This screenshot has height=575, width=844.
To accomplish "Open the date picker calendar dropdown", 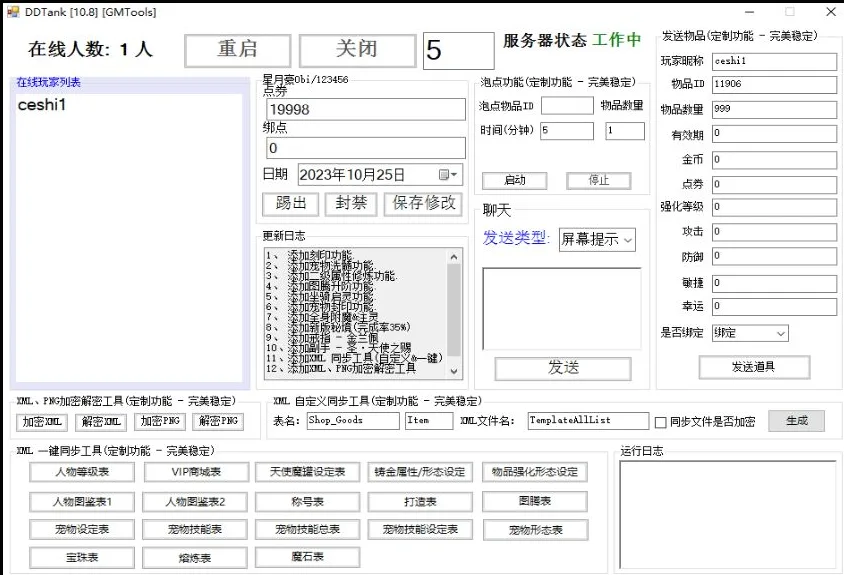I will pos(448,174).
